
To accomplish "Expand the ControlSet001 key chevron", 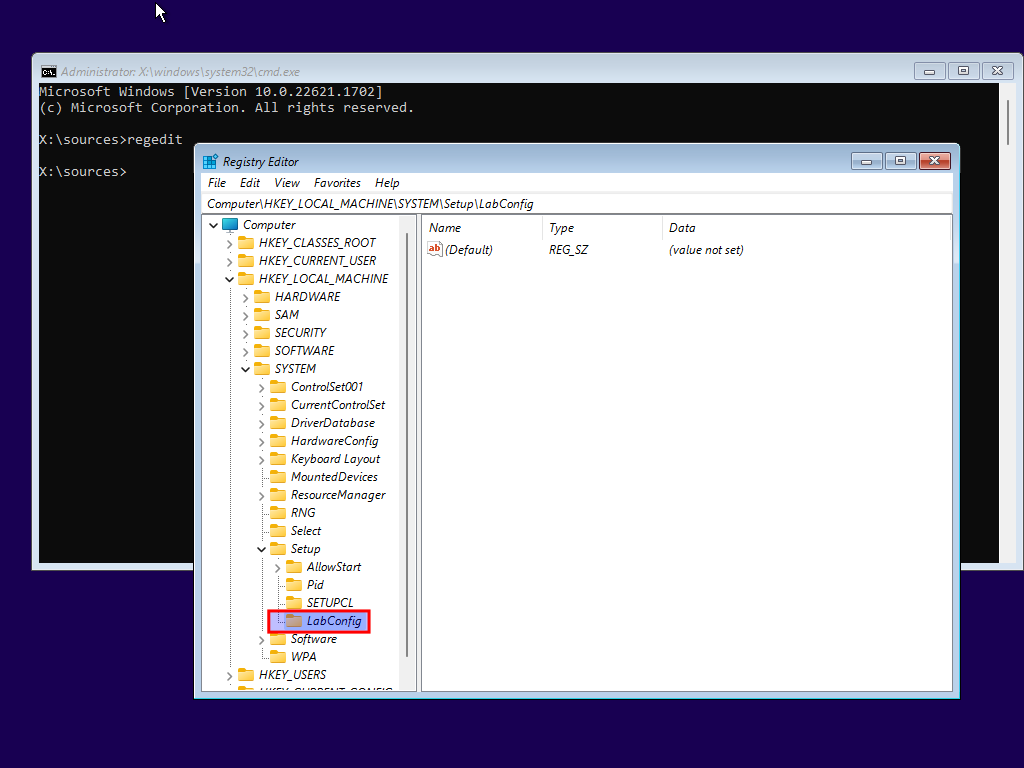I will (261, 388).
